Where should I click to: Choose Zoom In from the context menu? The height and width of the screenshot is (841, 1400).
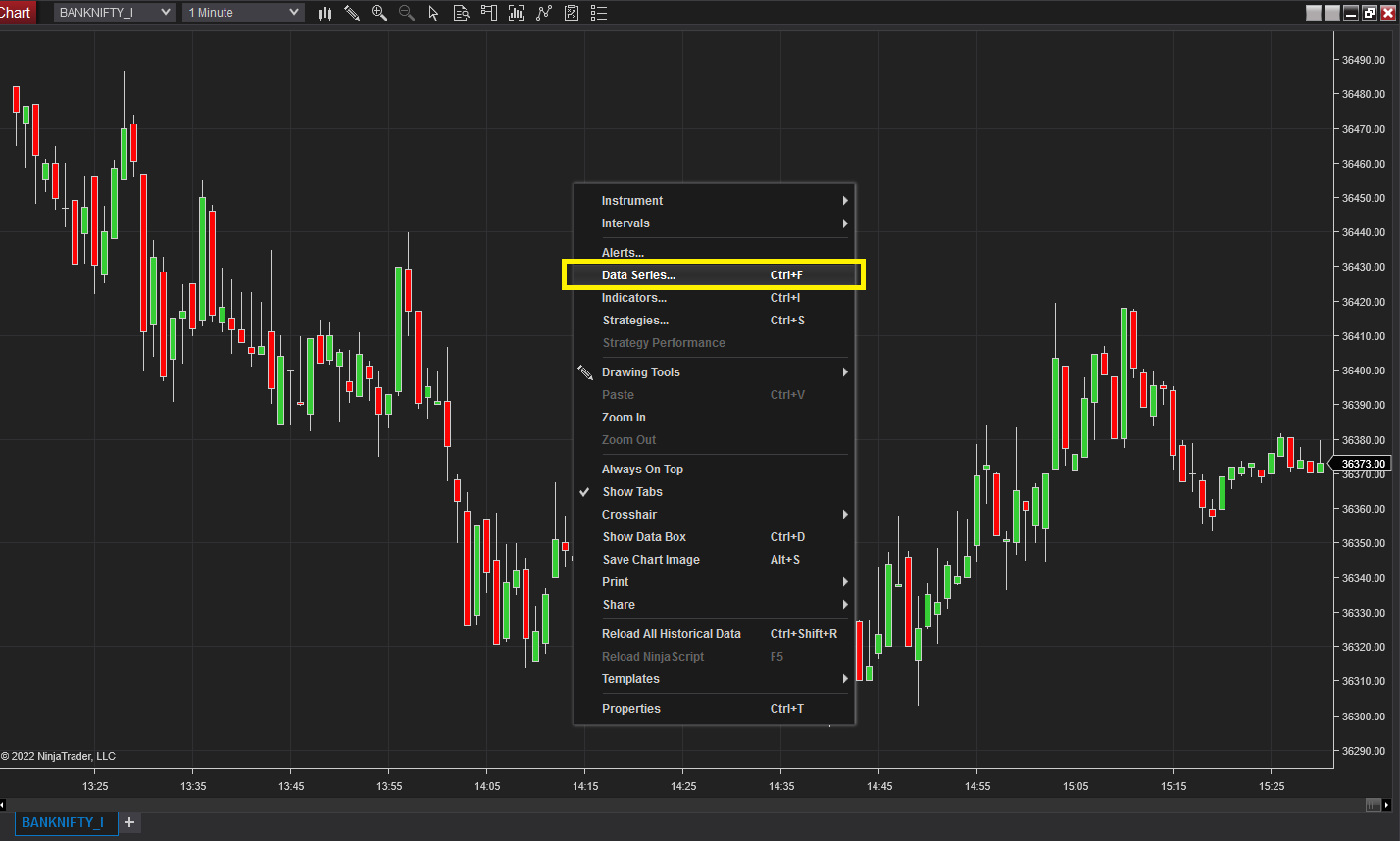click(x=715, y=418)
